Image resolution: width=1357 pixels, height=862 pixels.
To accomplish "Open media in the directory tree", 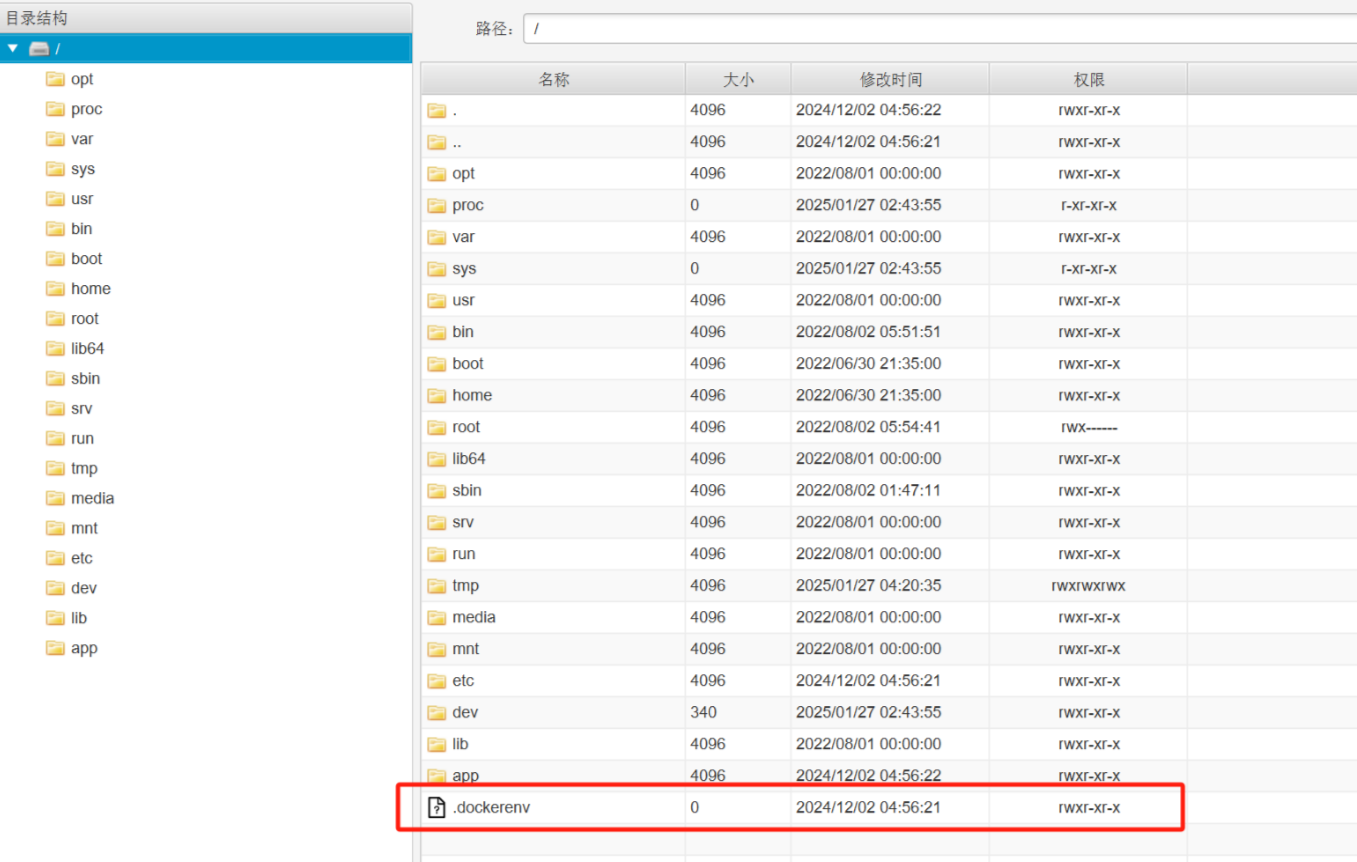I will 92,498.
